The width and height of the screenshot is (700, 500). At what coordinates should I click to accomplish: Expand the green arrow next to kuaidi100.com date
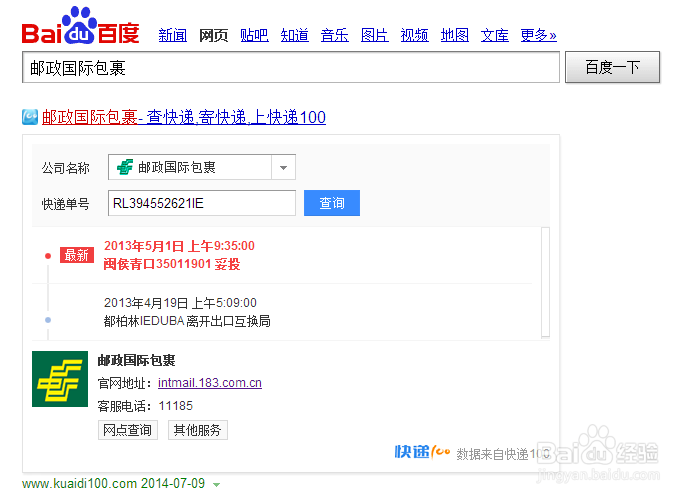[x=217, y=484]
